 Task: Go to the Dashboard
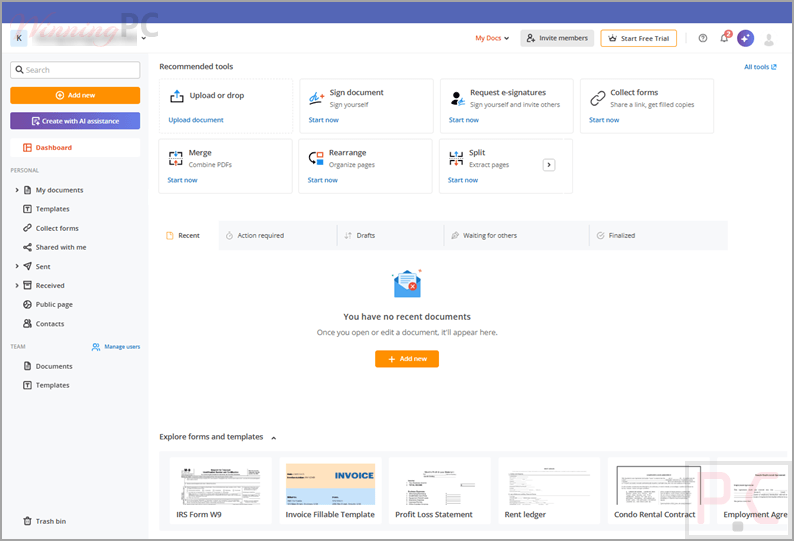click(75, 147)
